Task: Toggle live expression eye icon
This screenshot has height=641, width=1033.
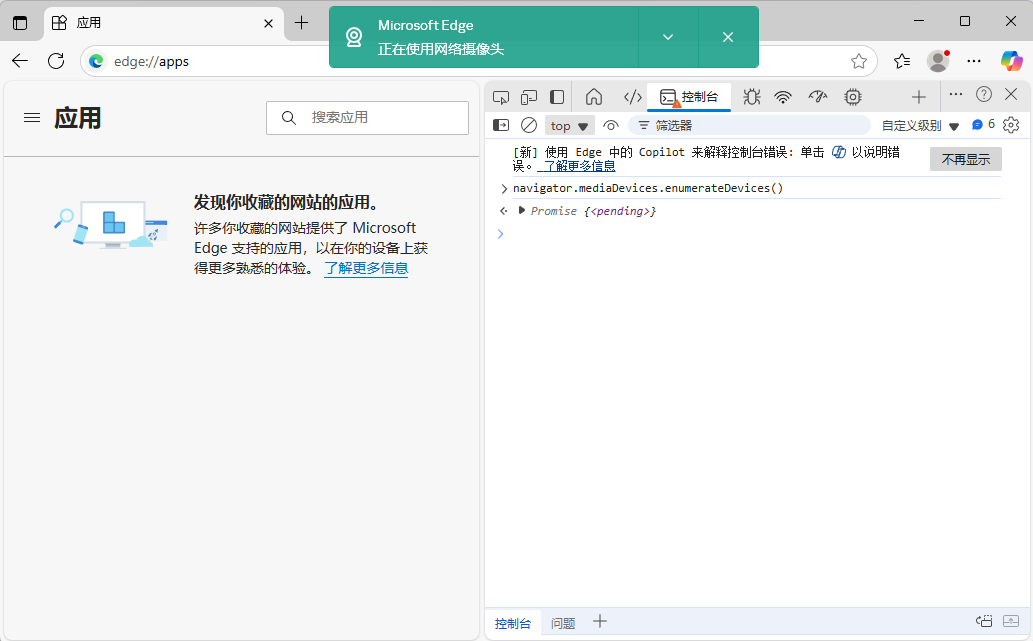Action: pyautogui.click(x=611, y=125)
